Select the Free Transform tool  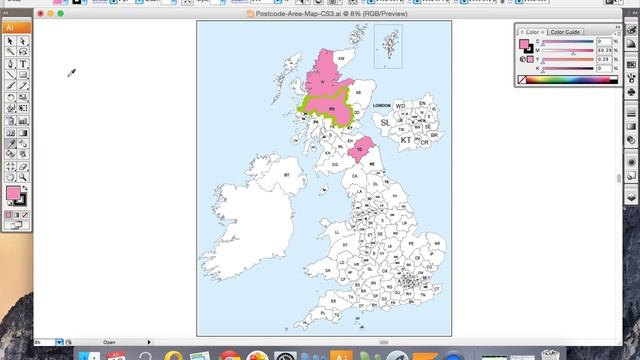click(x=23, y=109)
